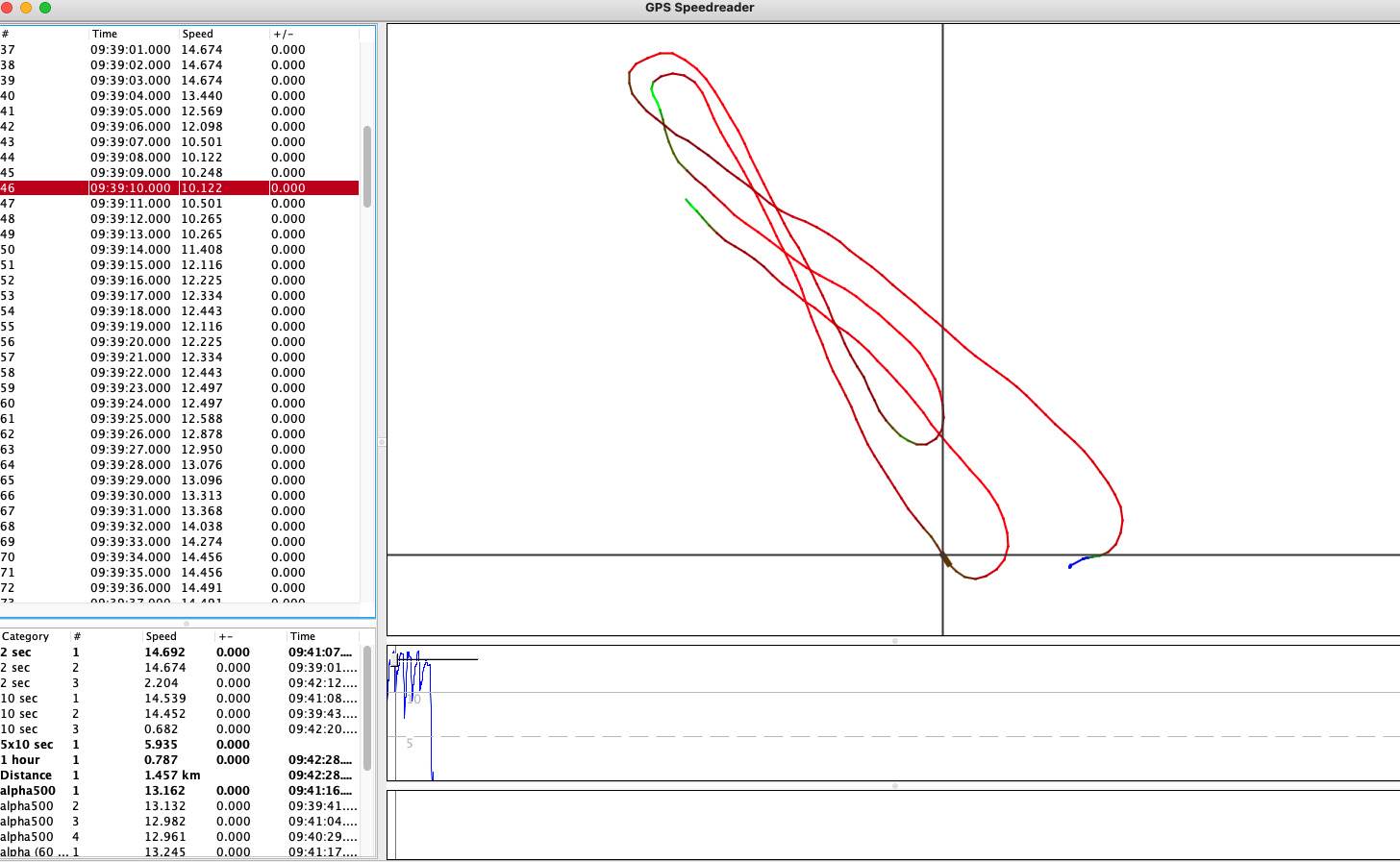Viewport: 1400px width, 862px height.
Task: Select the 5x10 sec result row
Action: 163,745
